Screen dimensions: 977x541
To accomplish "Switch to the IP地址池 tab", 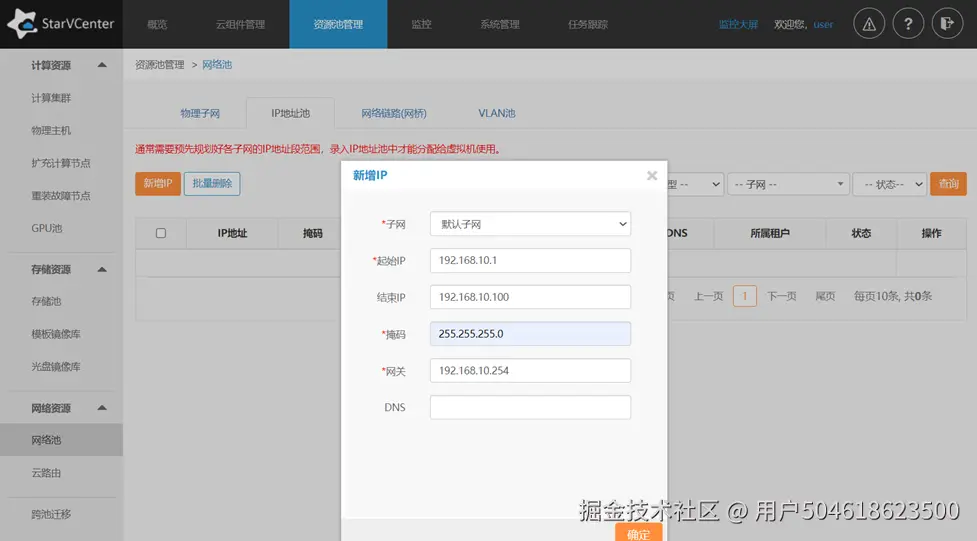I will [290, 113].
